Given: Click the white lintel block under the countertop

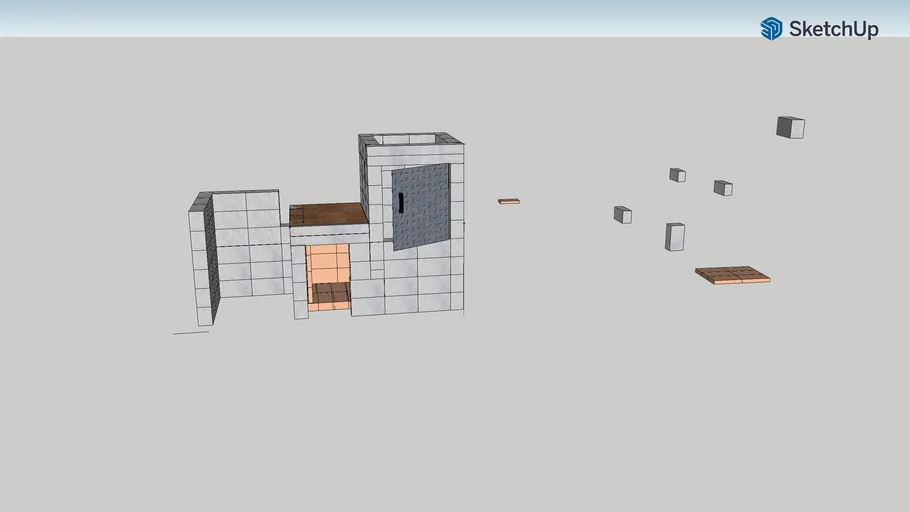Looking at the screenshot, I should point(328,233).
